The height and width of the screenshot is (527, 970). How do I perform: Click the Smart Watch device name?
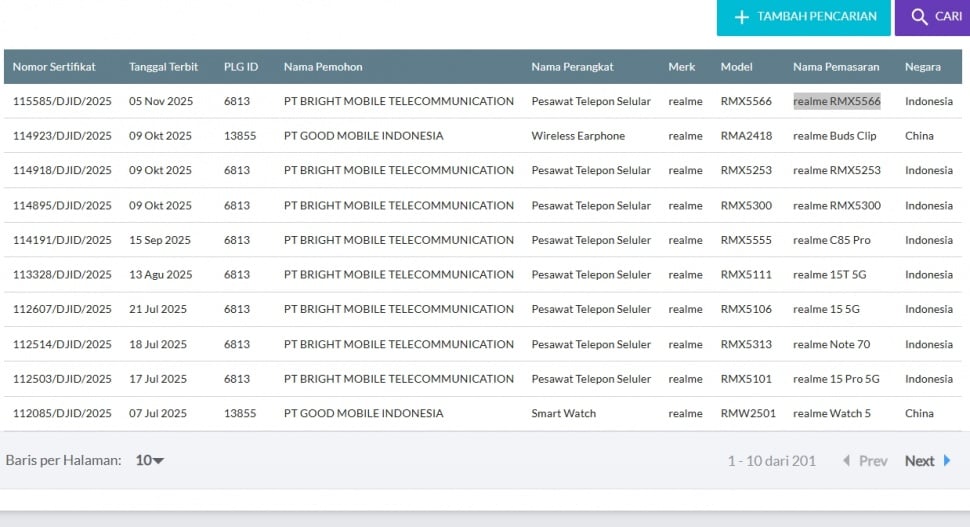(x=564, y=413)
